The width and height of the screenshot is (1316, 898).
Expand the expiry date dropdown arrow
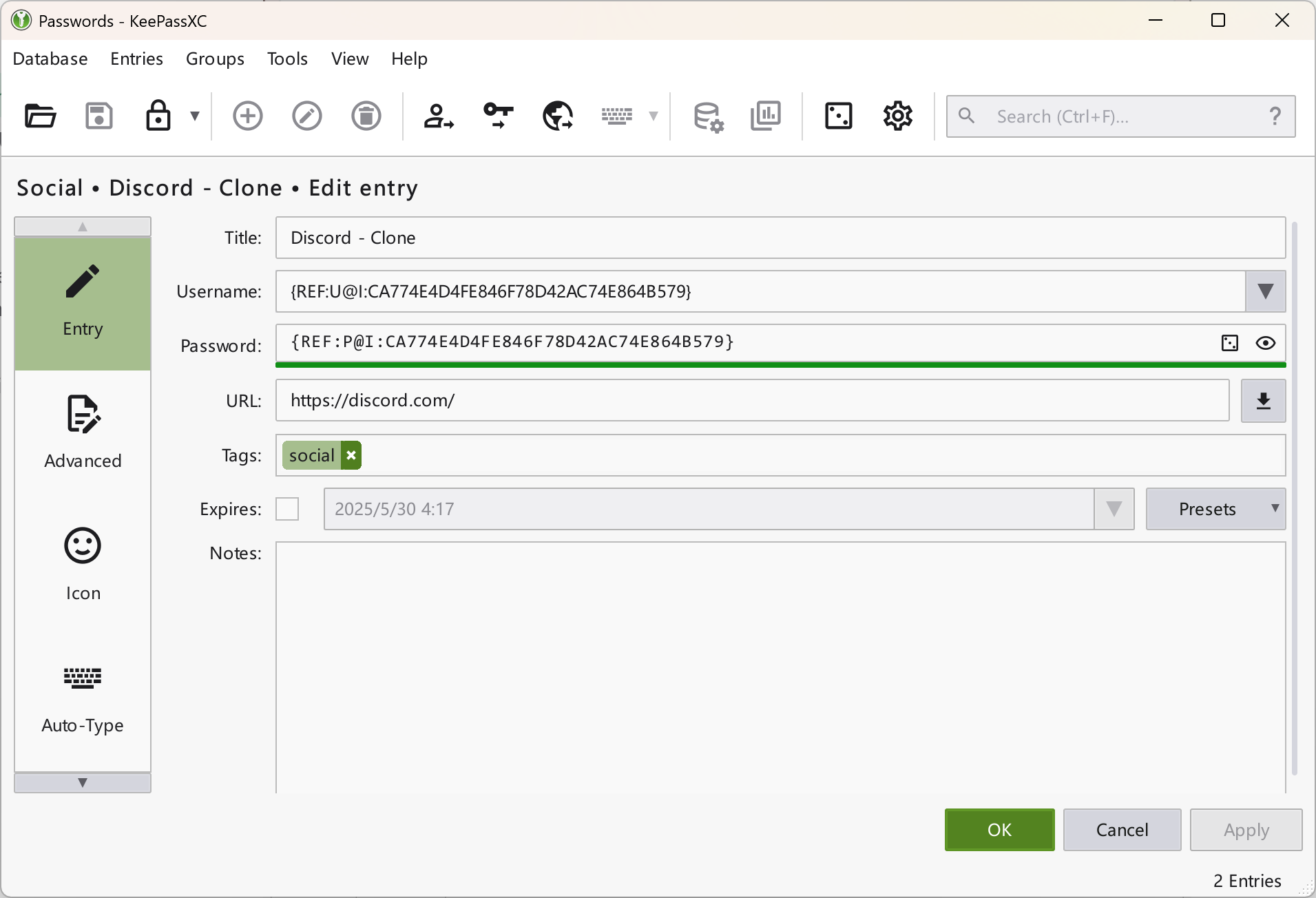point(1114,509)
